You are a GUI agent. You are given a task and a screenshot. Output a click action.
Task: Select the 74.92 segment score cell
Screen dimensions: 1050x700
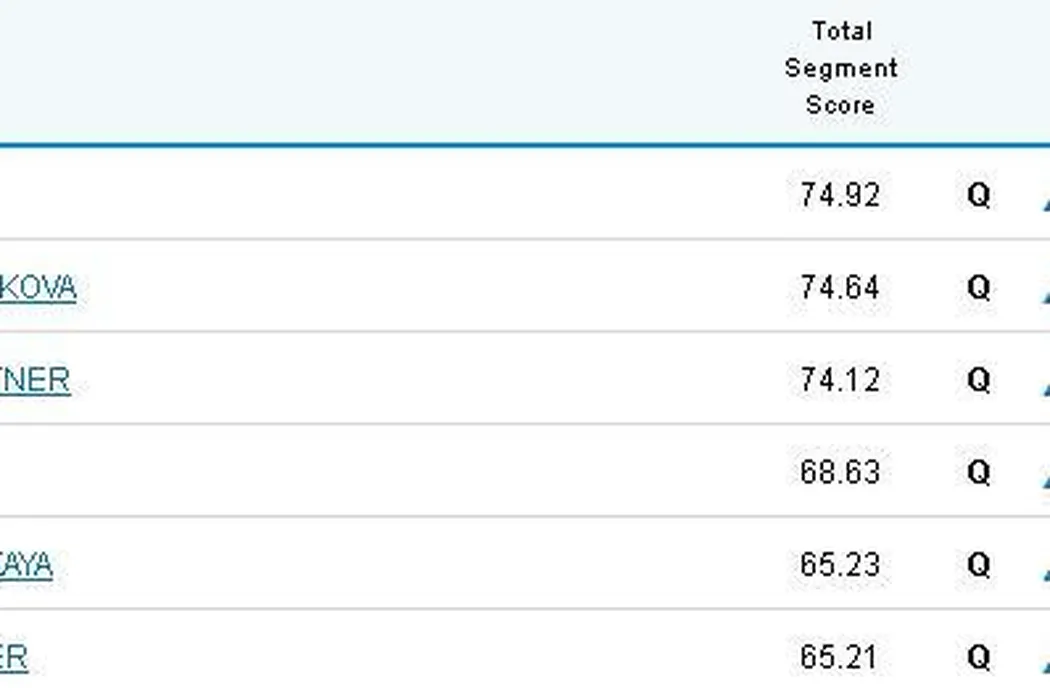840,195
